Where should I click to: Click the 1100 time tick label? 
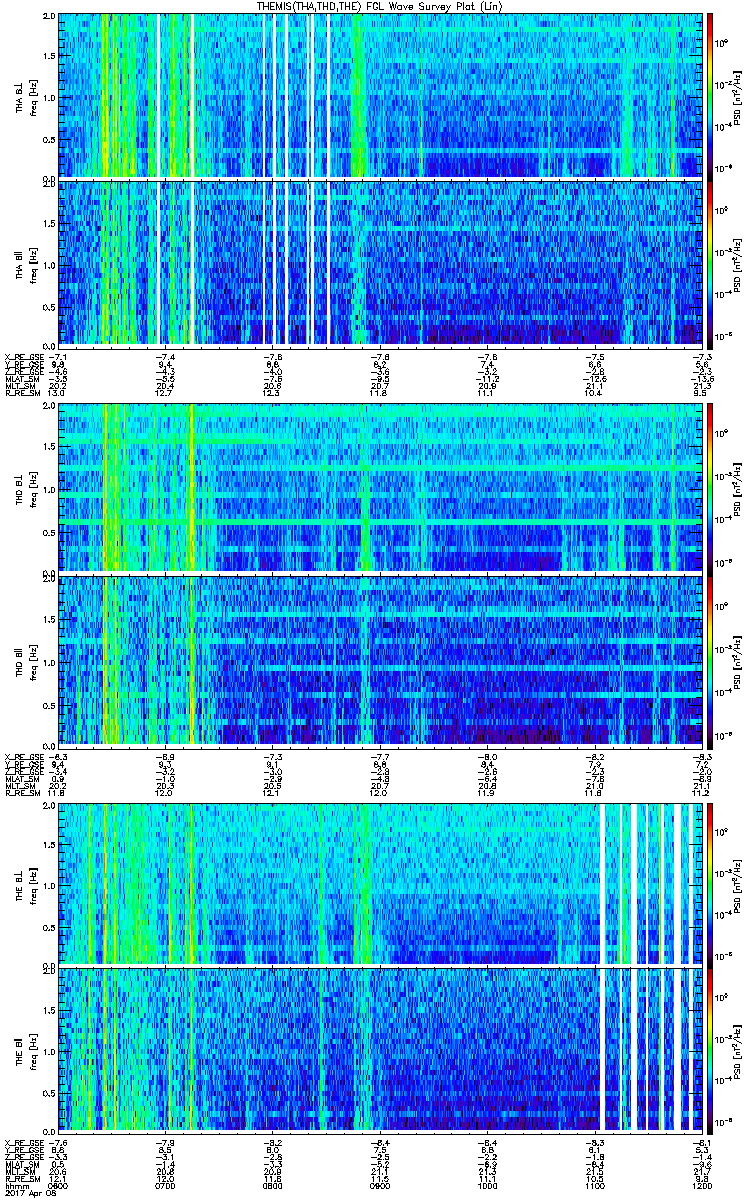click(x=595, y=1185)
